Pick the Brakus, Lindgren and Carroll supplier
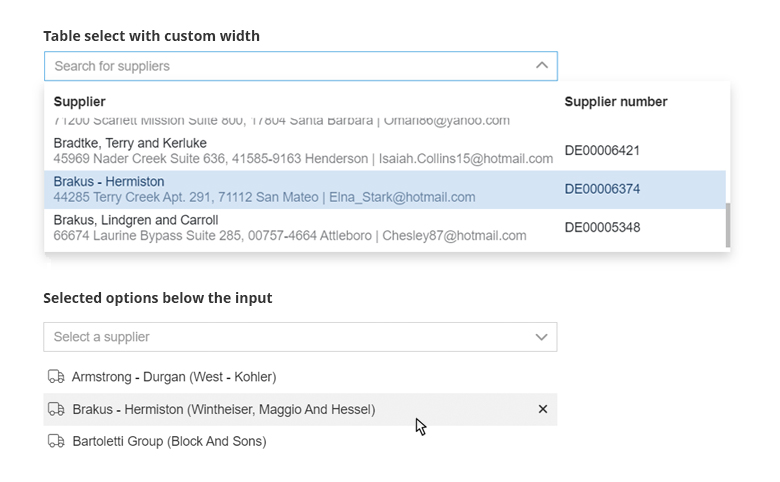The width and height of the screenshot is (780, 482). tap(385, 228)
